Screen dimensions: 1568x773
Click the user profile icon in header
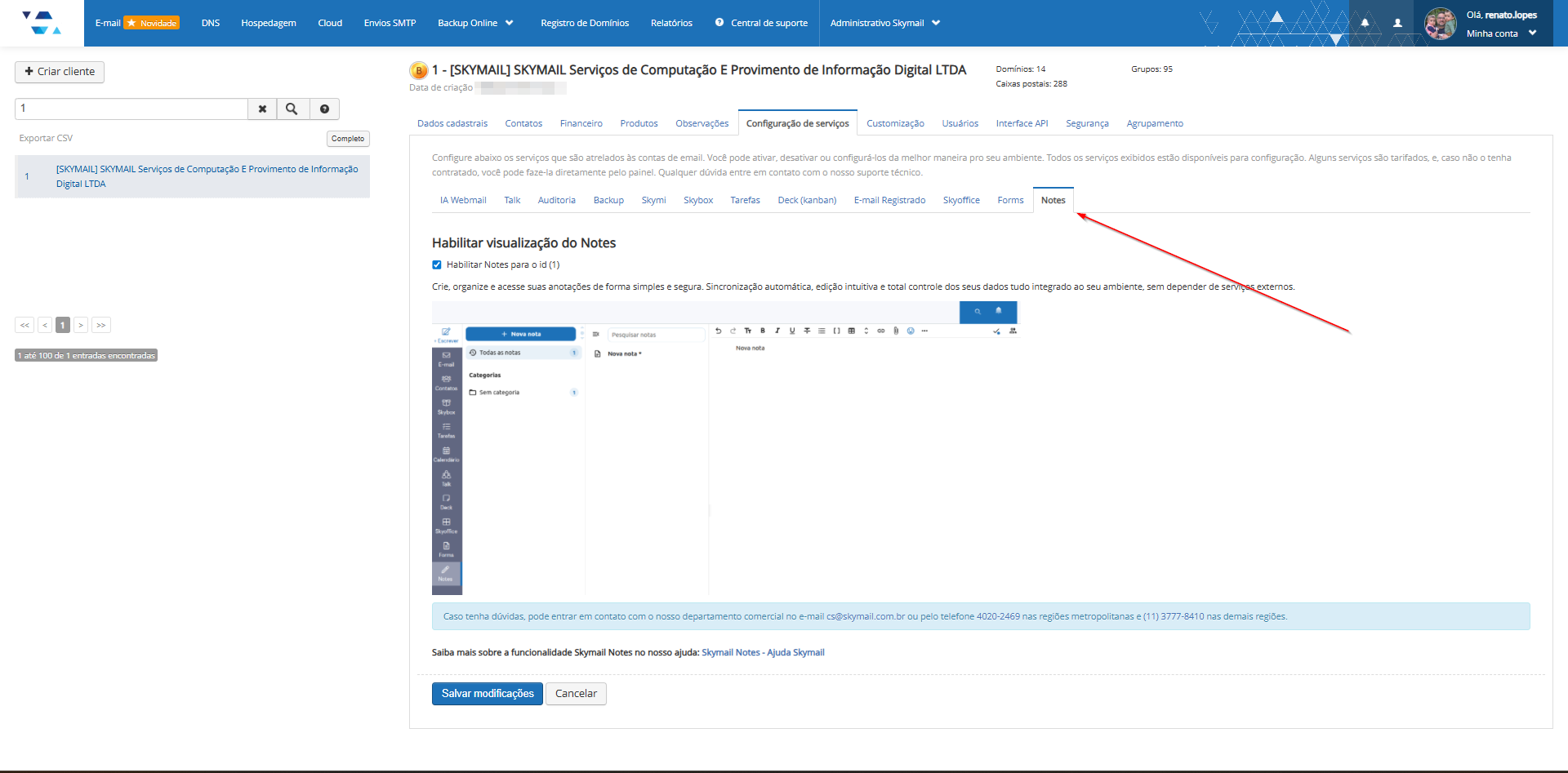1397,23
